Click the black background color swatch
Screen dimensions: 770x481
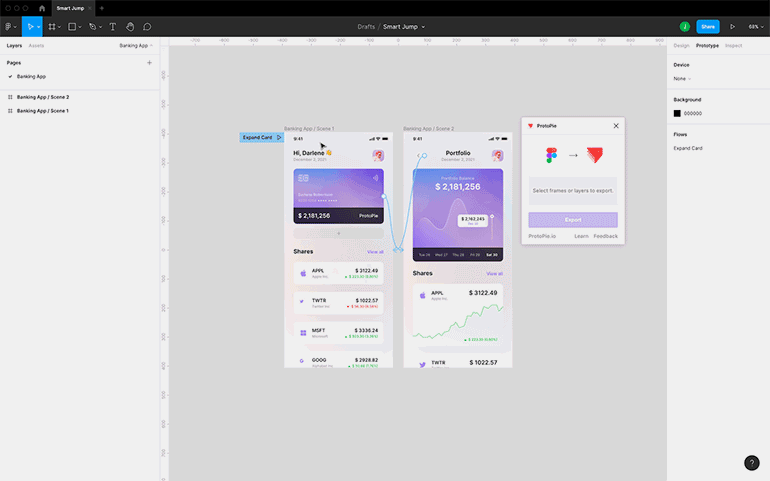[677, 113]
